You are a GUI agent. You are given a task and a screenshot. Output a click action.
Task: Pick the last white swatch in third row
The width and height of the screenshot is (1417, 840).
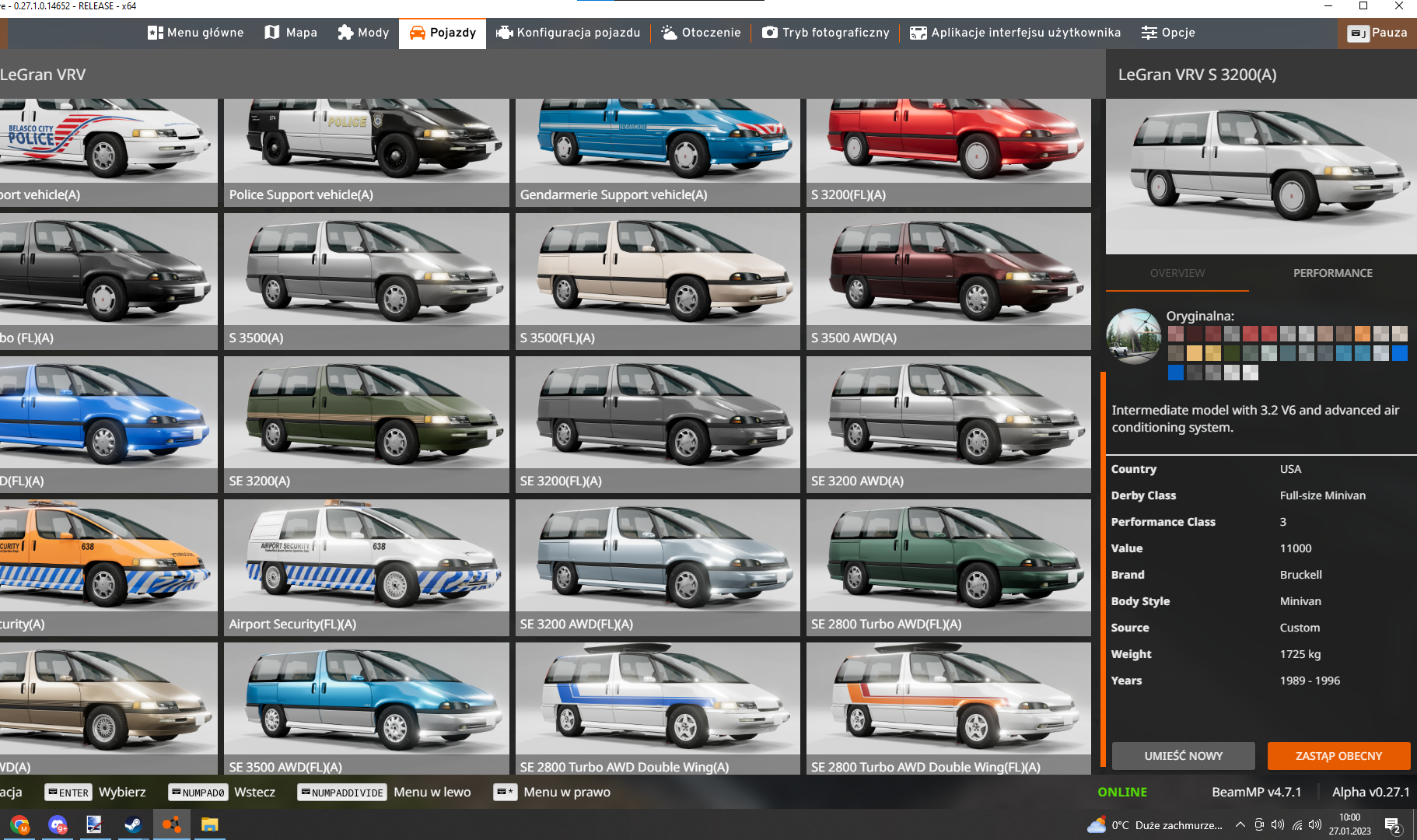(1251, 373)
